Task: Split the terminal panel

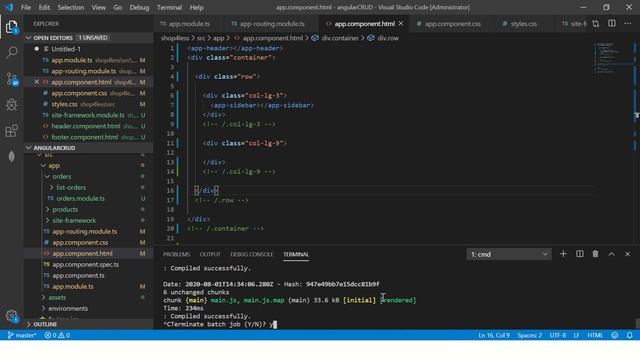Action: coord(580,254)
